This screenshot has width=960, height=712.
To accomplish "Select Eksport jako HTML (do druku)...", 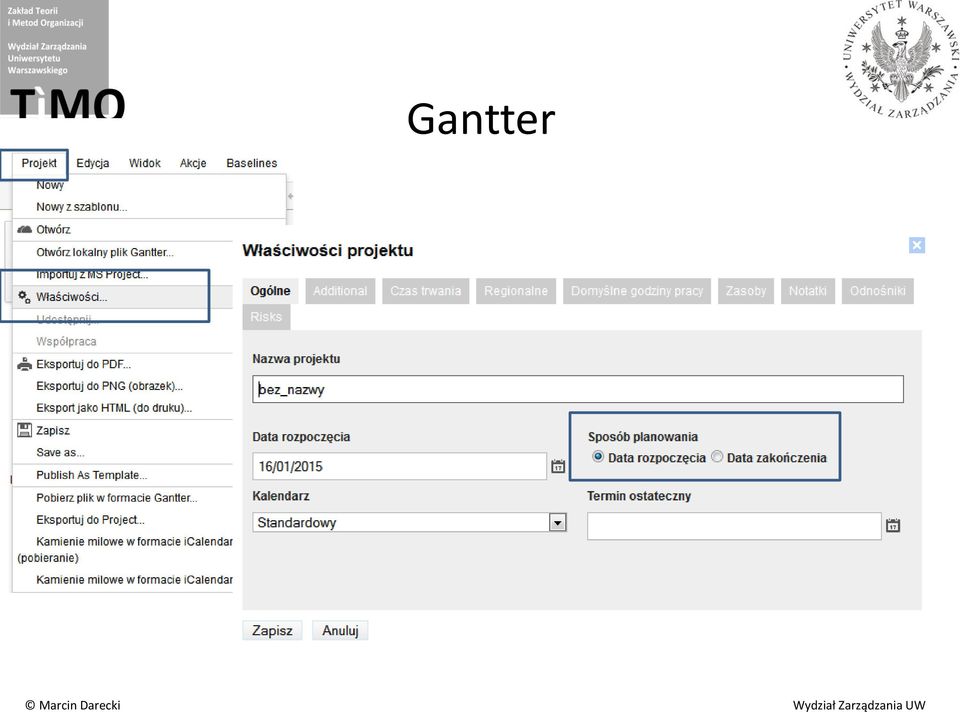I will tap(114, 408).
